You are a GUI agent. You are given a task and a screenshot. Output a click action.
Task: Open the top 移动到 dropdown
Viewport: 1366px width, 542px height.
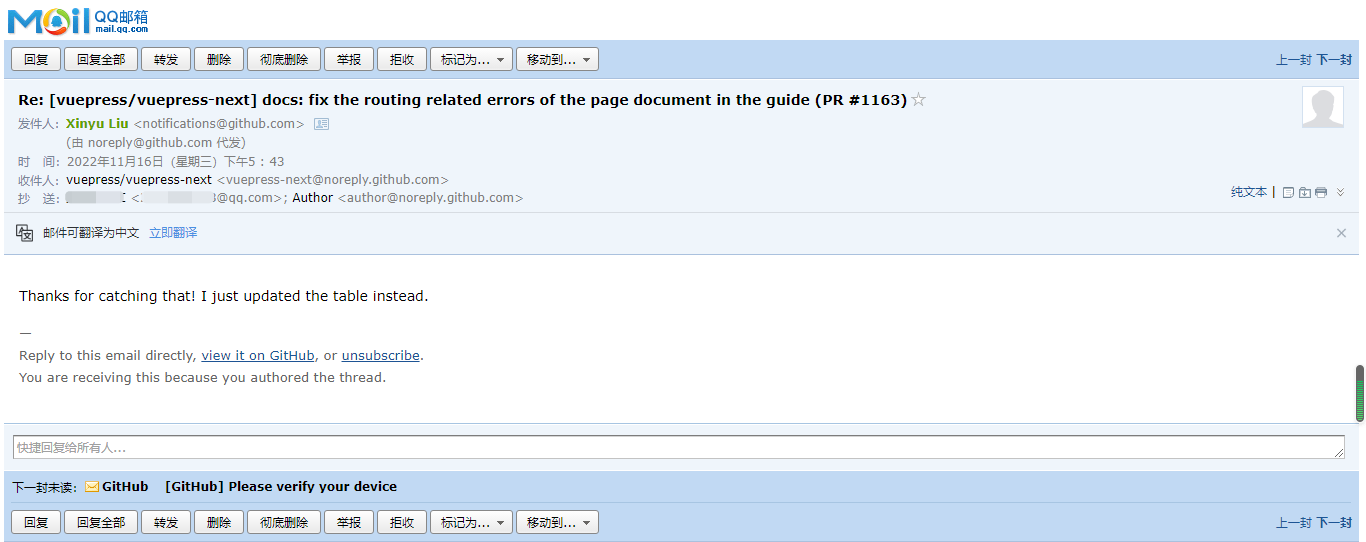[x=557, y=60]
